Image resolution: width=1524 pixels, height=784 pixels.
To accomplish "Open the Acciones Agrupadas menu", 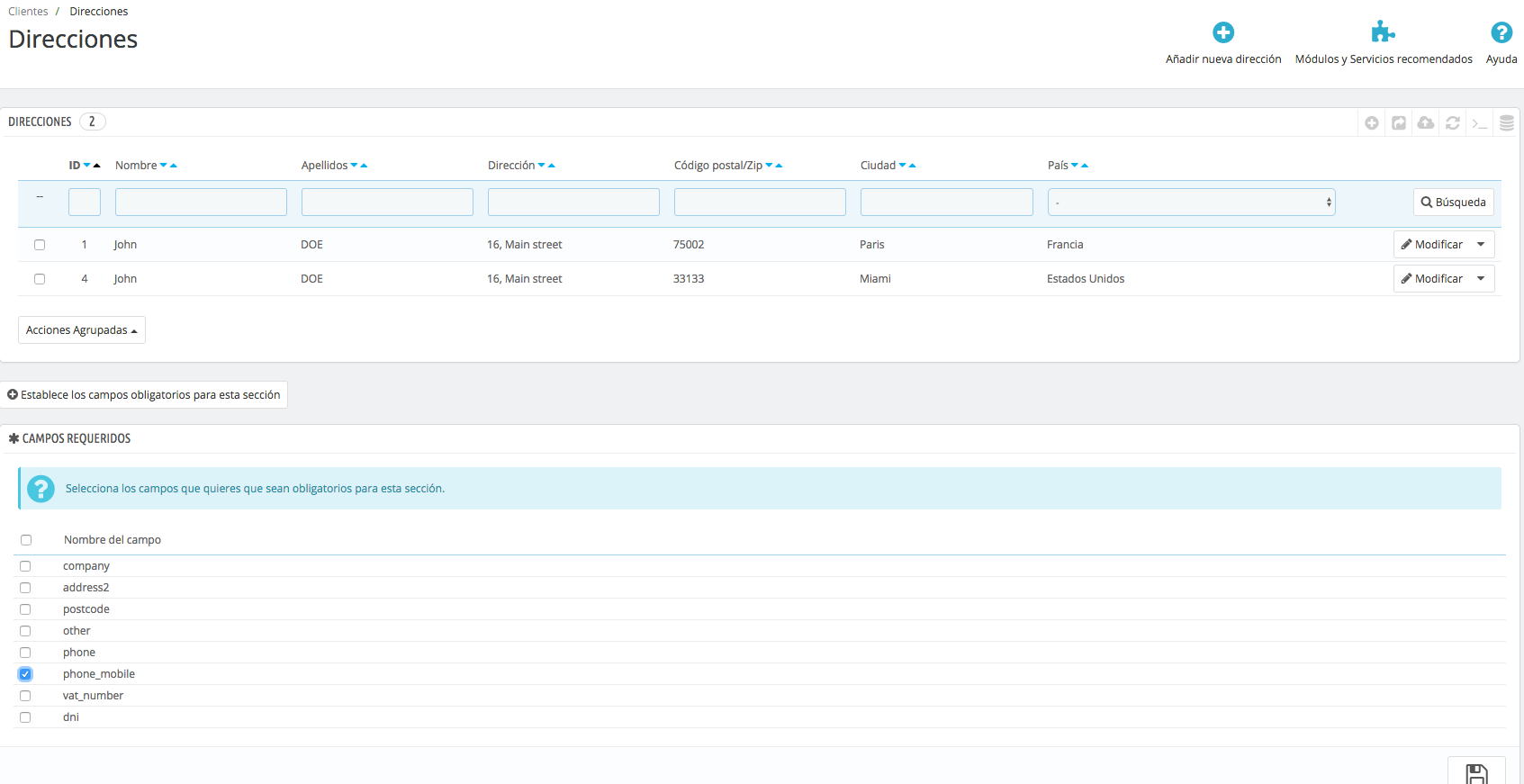I will pos(82,330).
